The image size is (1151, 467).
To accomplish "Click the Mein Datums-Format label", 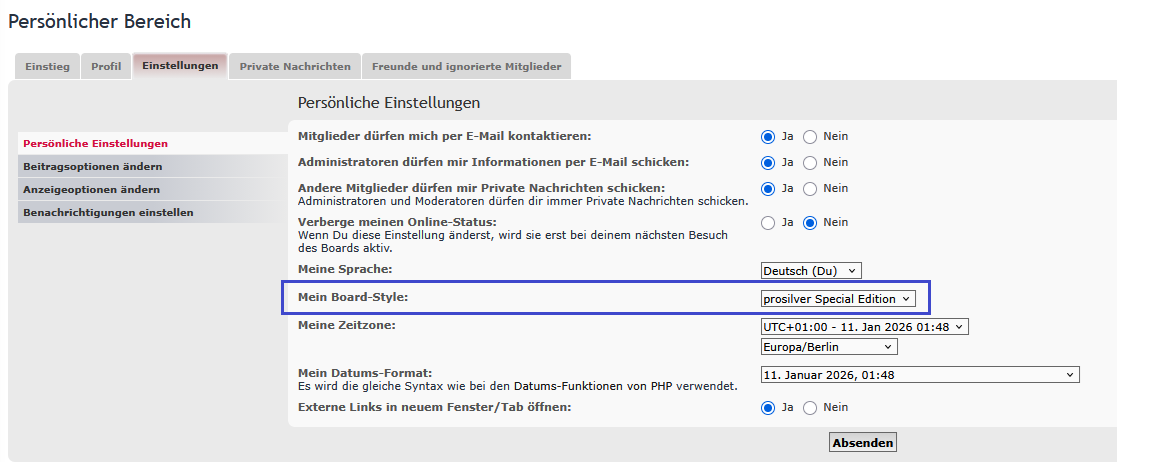I will click(x=365, y=373).
